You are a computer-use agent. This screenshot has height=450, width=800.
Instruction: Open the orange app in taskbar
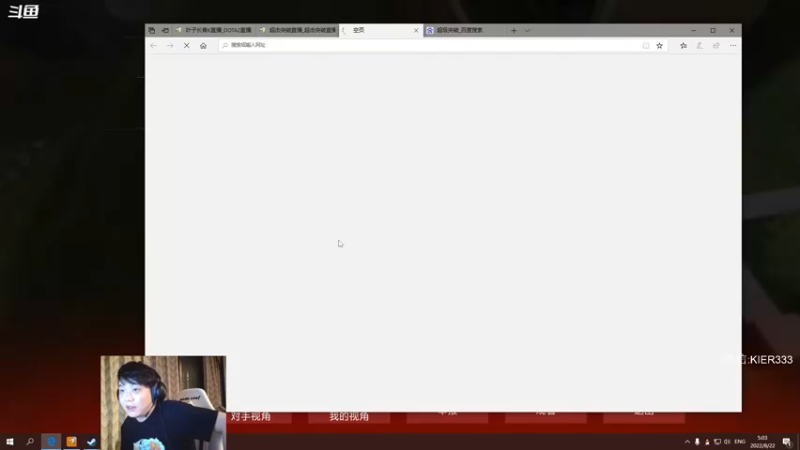coord(71,442)
